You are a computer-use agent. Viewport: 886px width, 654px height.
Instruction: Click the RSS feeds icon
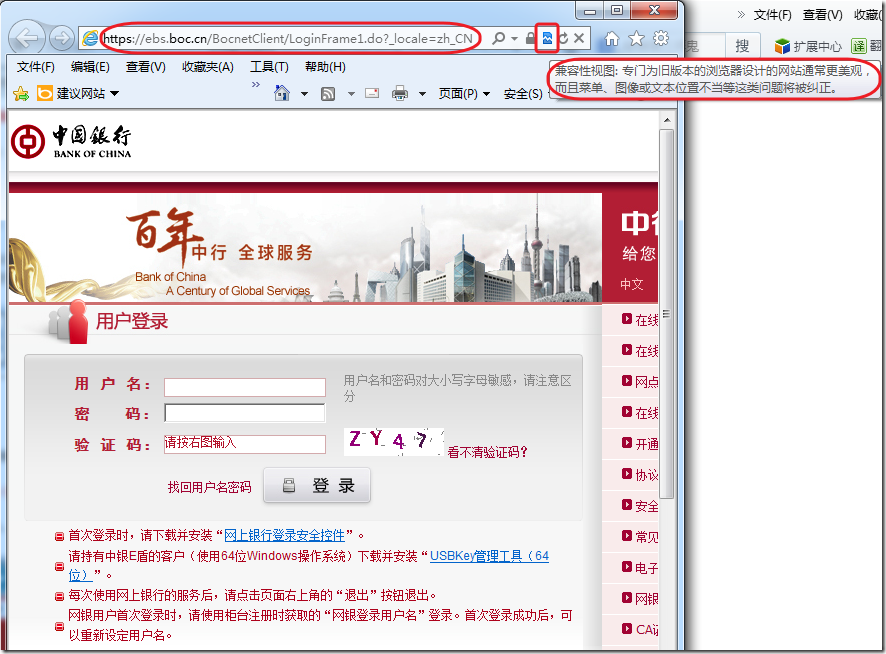(x=328, y=93)
